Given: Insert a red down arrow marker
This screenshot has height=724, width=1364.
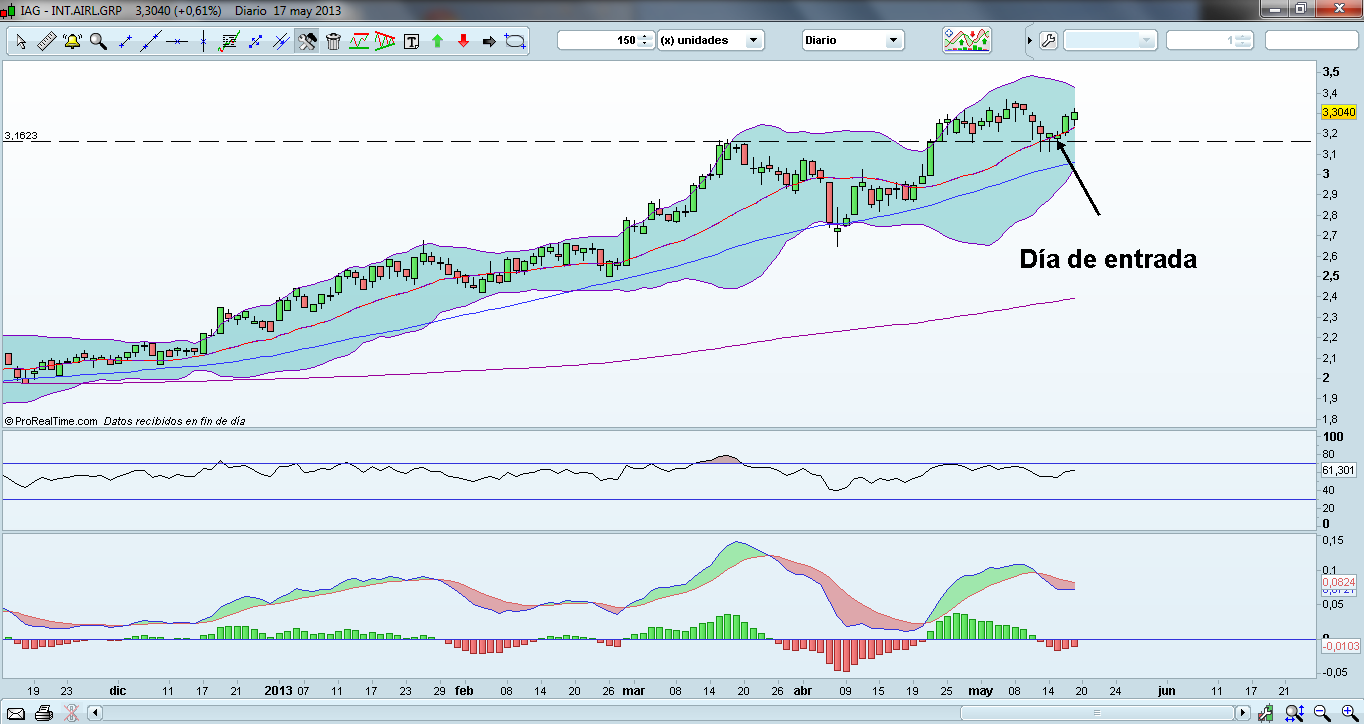Looking at the screenshot, I should 463,41.
